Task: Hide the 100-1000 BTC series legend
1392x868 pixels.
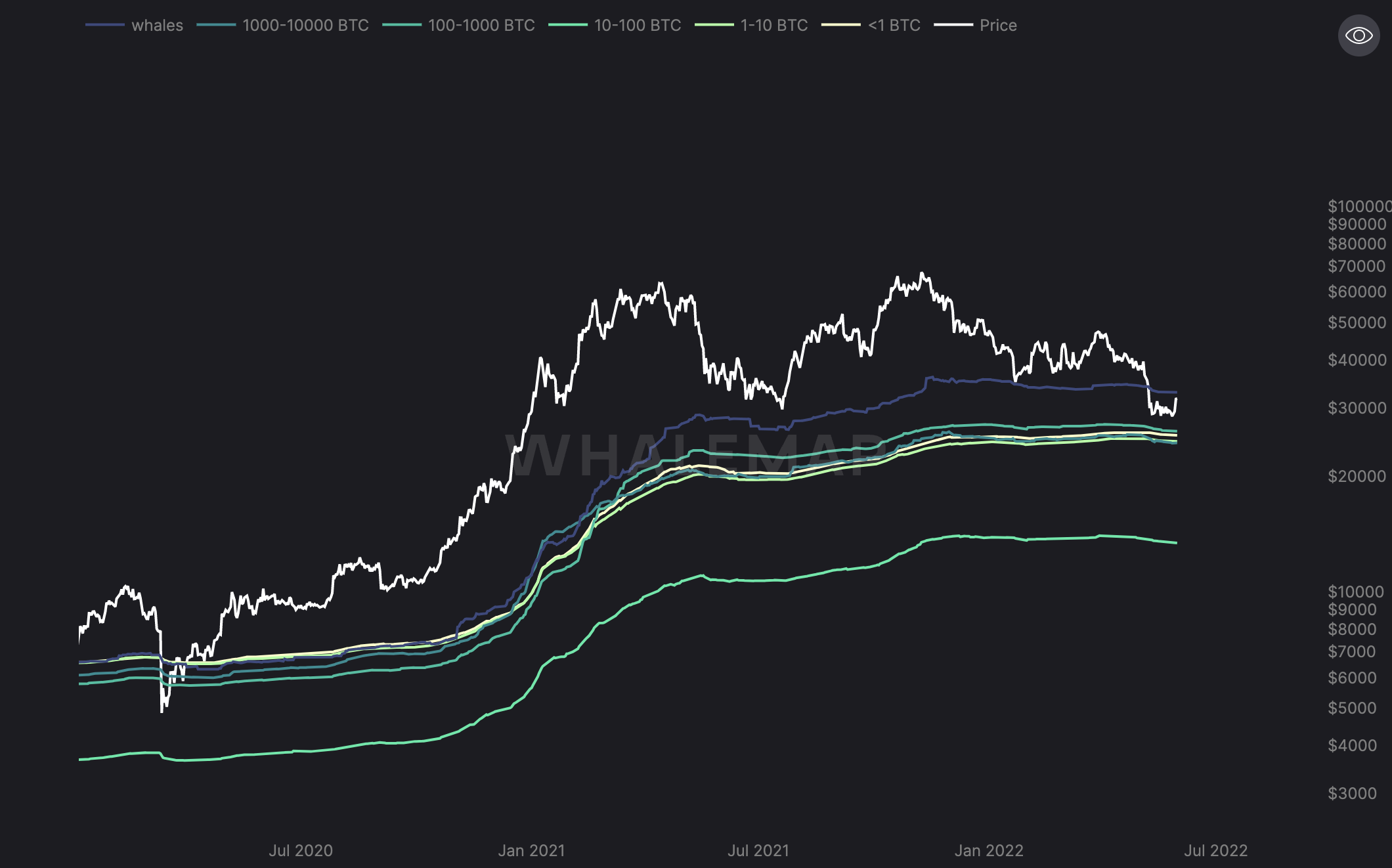Action: click(x=481, y=26)
